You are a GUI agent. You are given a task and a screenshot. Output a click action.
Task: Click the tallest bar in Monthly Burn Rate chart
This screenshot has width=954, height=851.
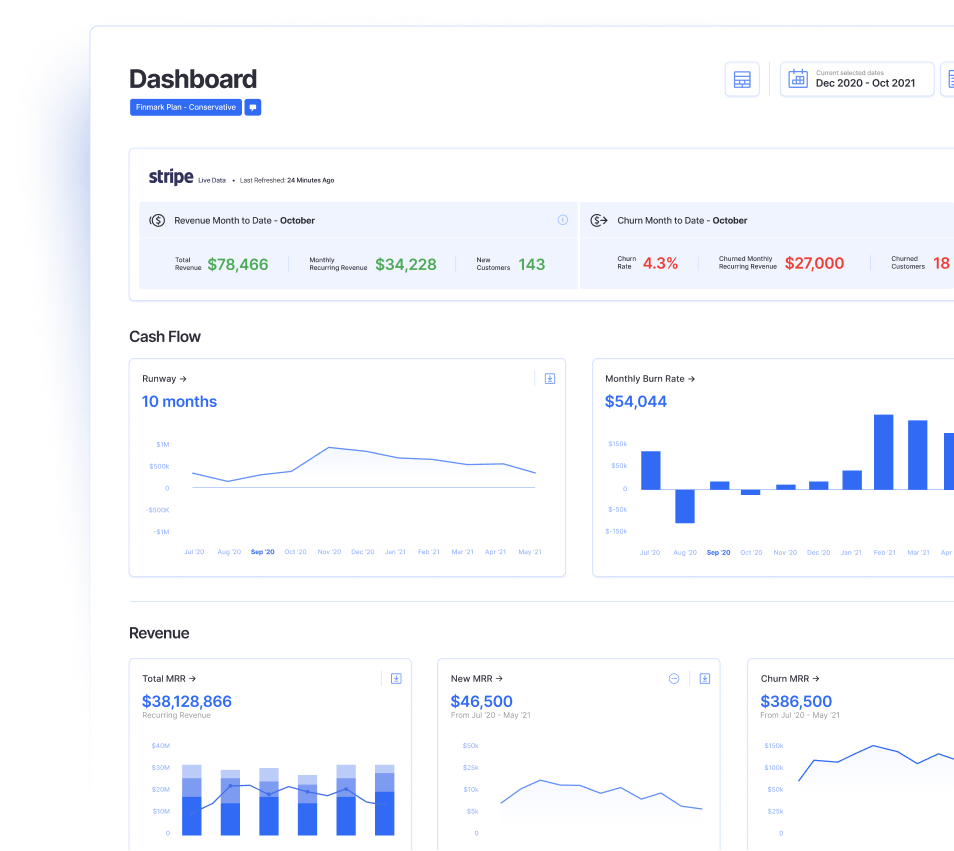pos(884,450)
